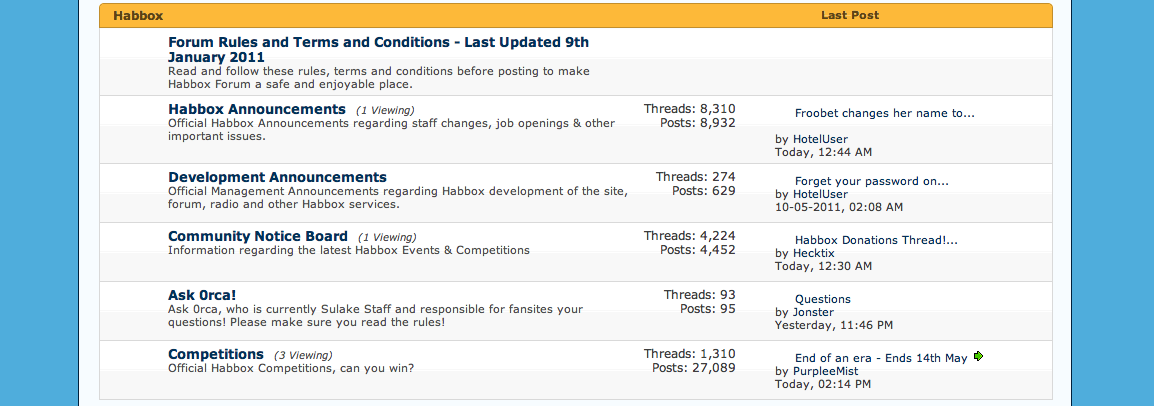The width and height of the screenshot is (1154, 406).
Task: Open the 'Froobet changes her name to...' thread
Action: pyautogui.click(x=885, y=113)
